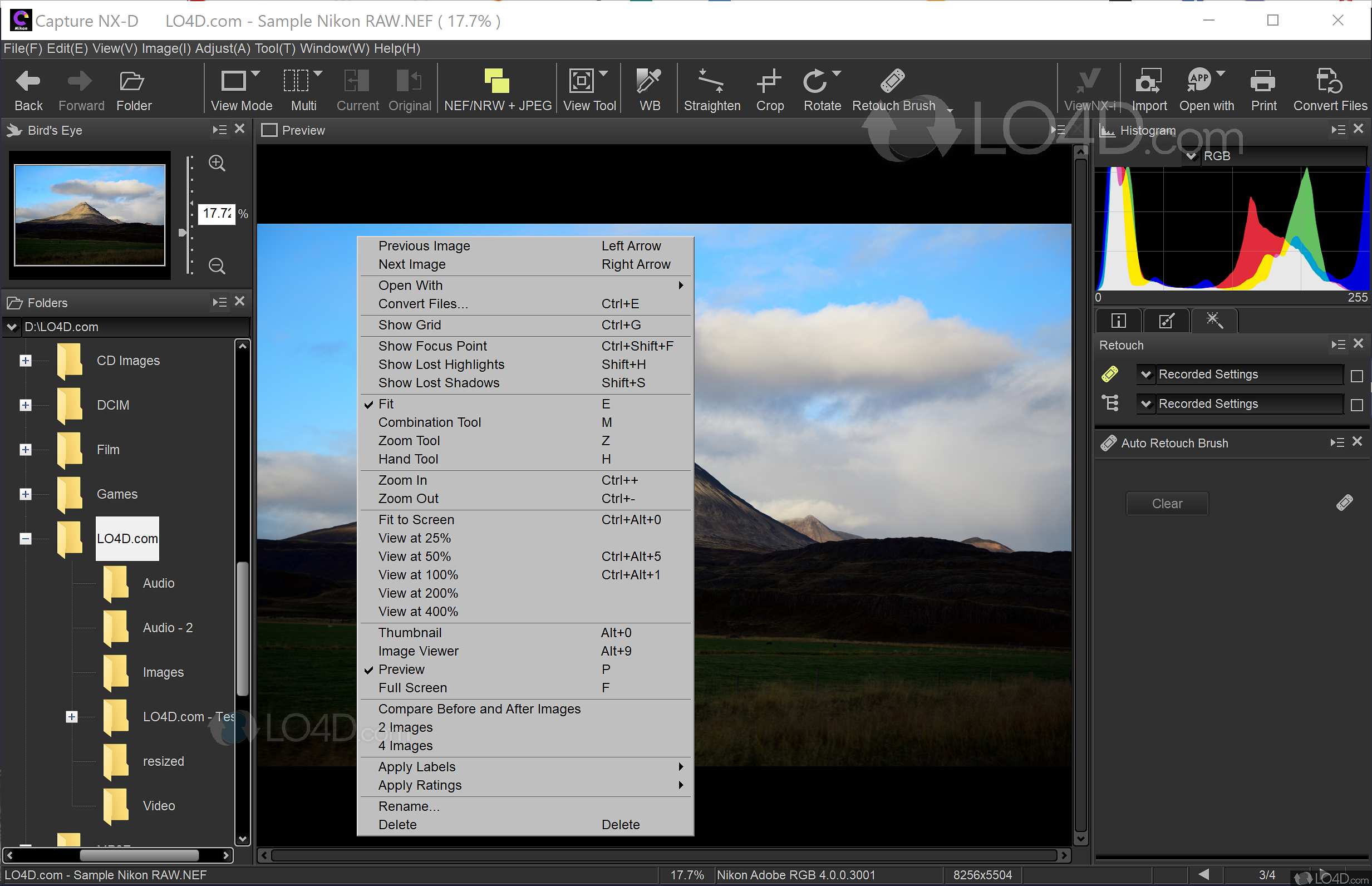Toggle checkbox beside first Recorded Settings row
Viewport: 1372px width, 886px height.
(x=1356, y=376)
